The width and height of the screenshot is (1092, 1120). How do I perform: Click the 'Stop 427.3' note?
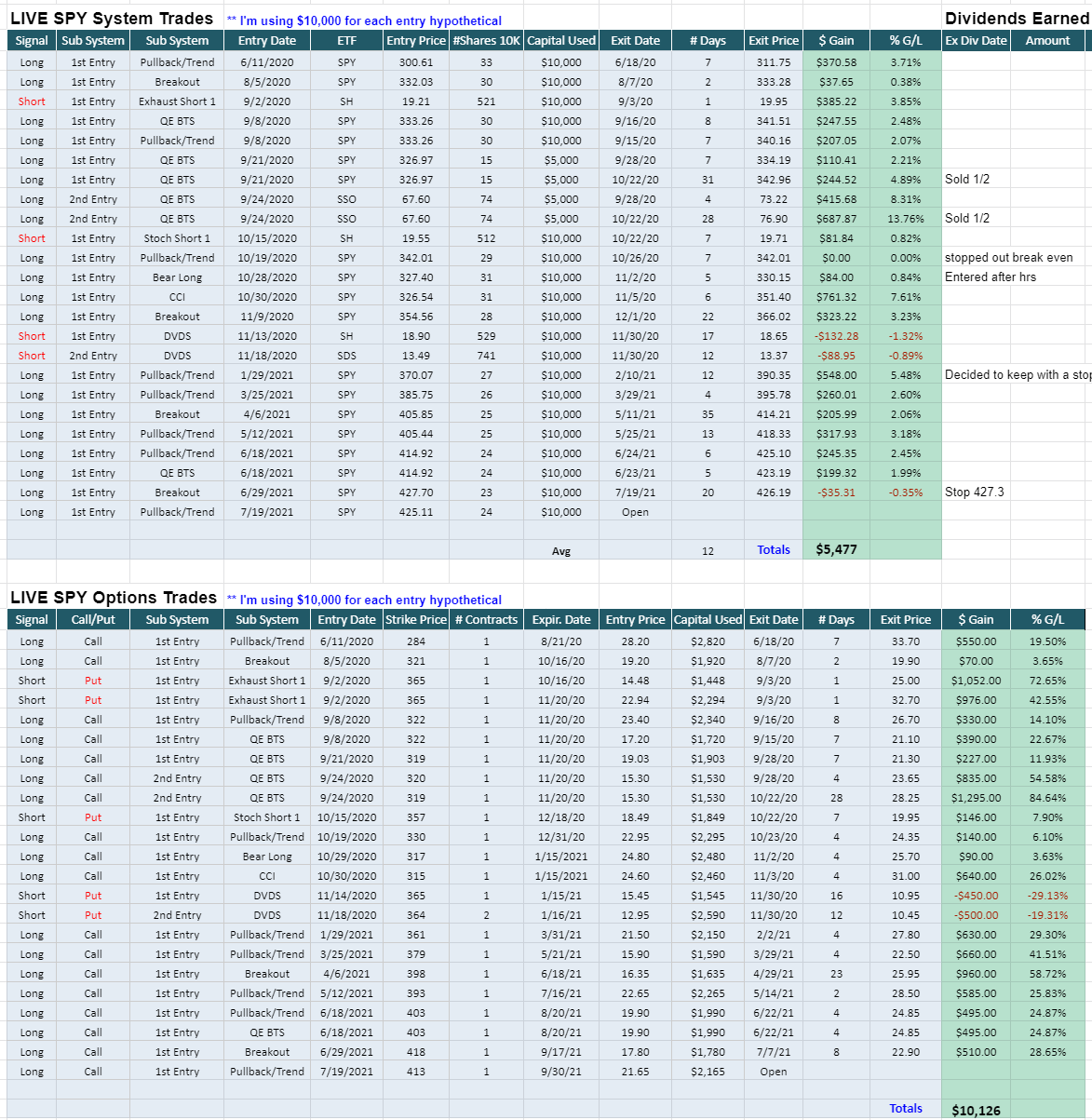click(x=974, y=493)
